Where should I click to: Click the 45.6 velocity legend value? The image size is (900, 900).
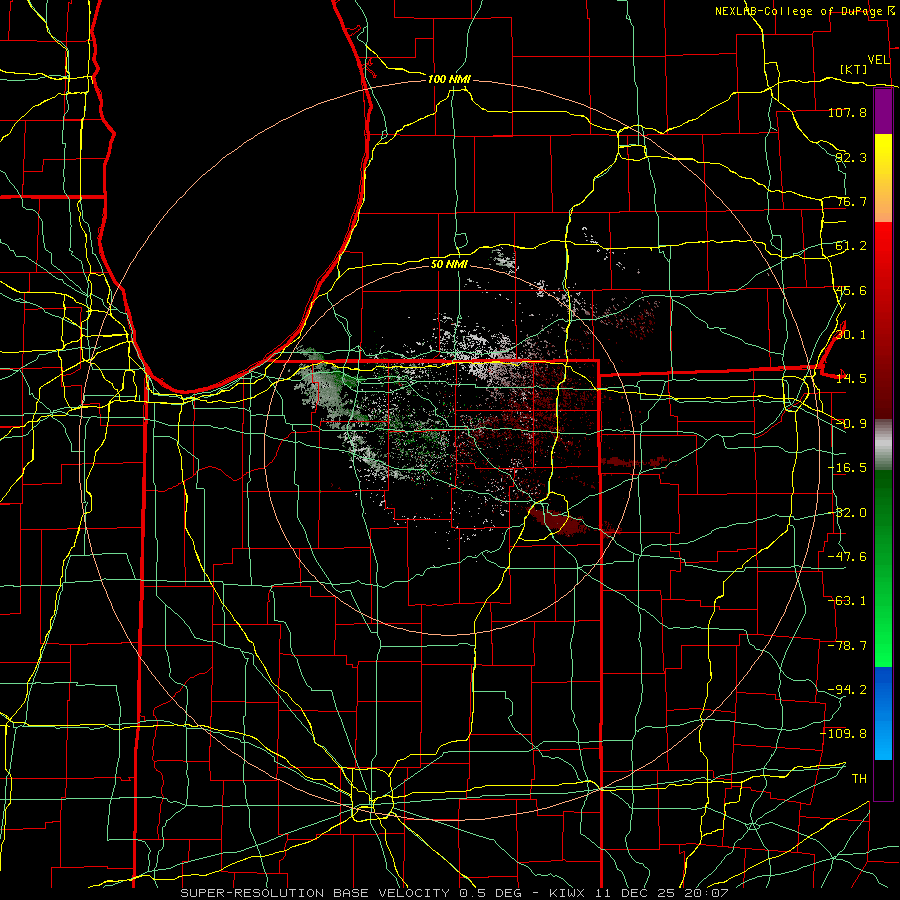point(851,290)
